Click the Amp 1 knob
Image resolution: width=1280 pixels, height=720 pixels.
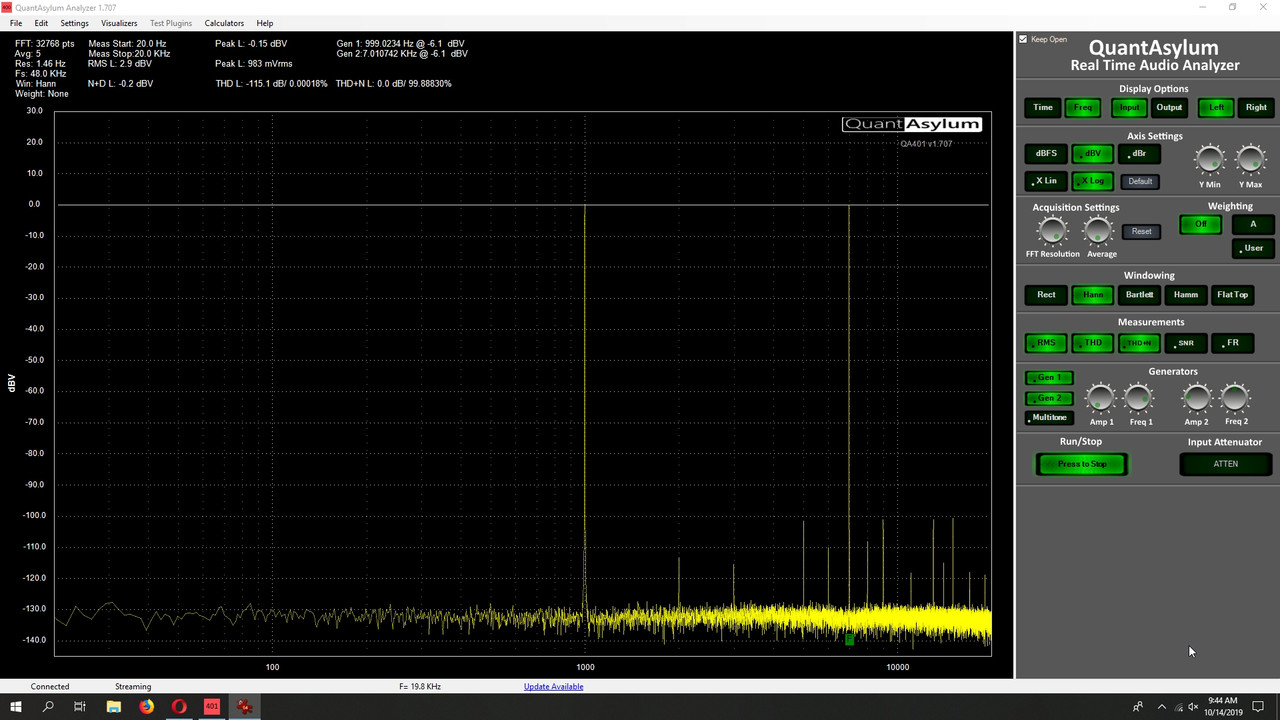pos(1100,398)
